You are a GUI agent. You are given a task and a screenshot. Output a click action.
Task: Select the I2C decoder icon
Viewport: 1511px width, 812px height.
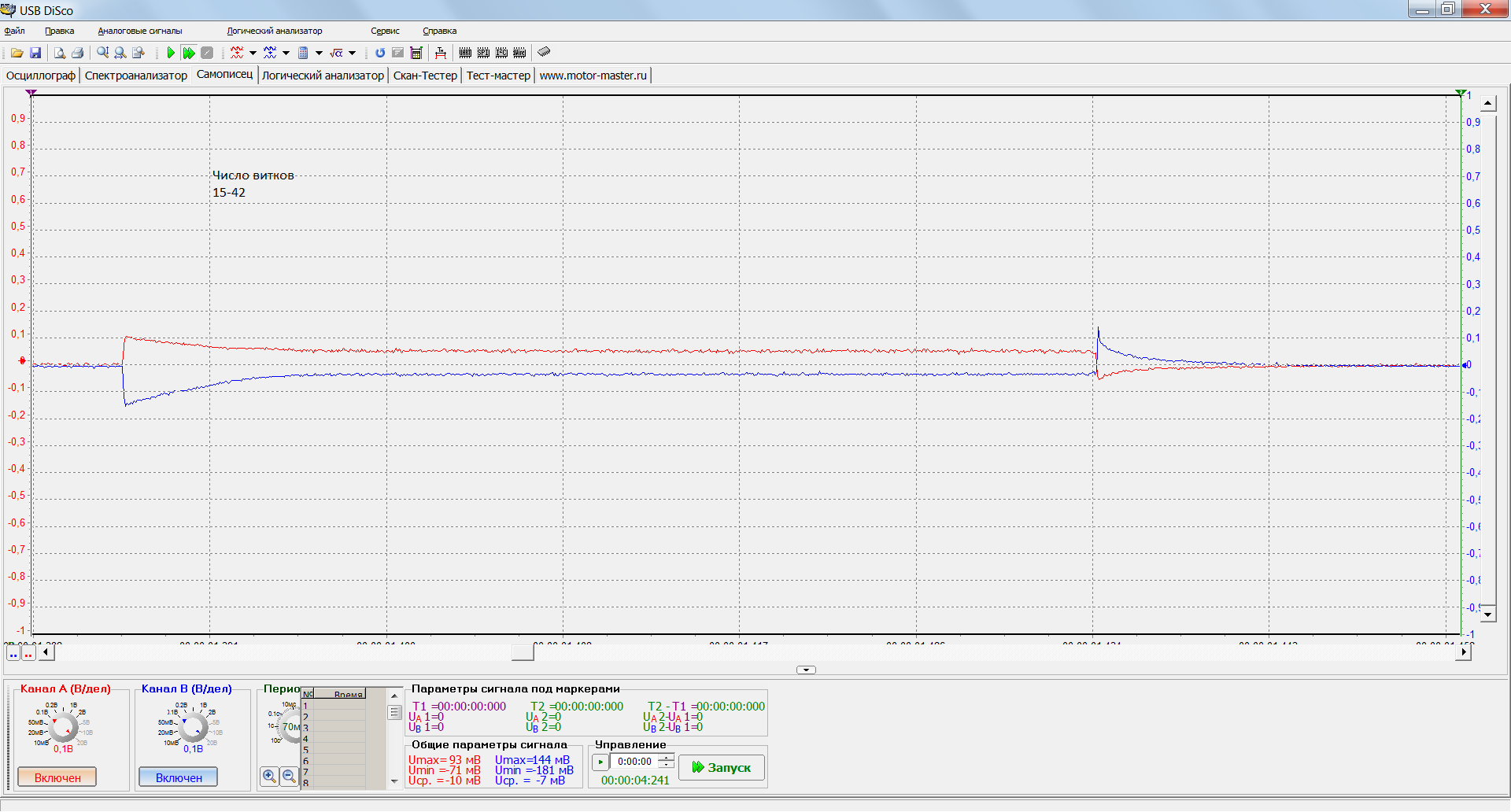click(501, 53)
